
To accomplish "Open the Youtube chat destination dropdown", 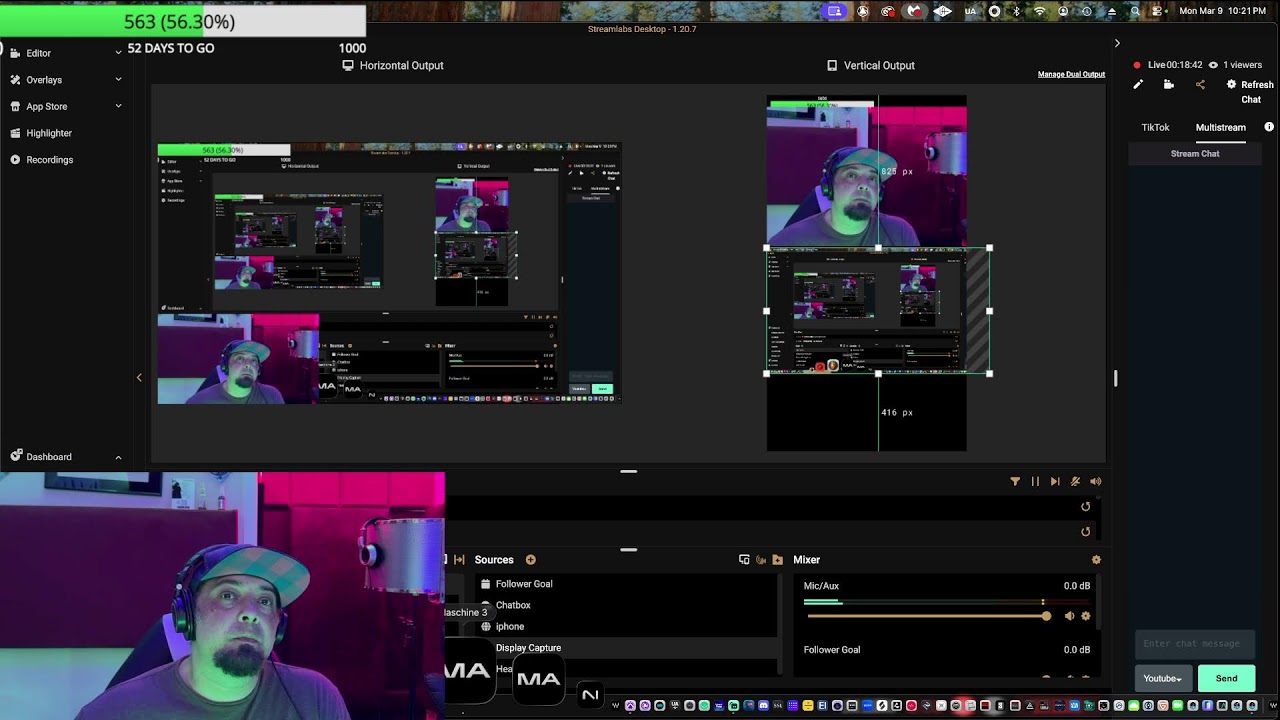I will pyautogui.click(x=1163, y=678).
